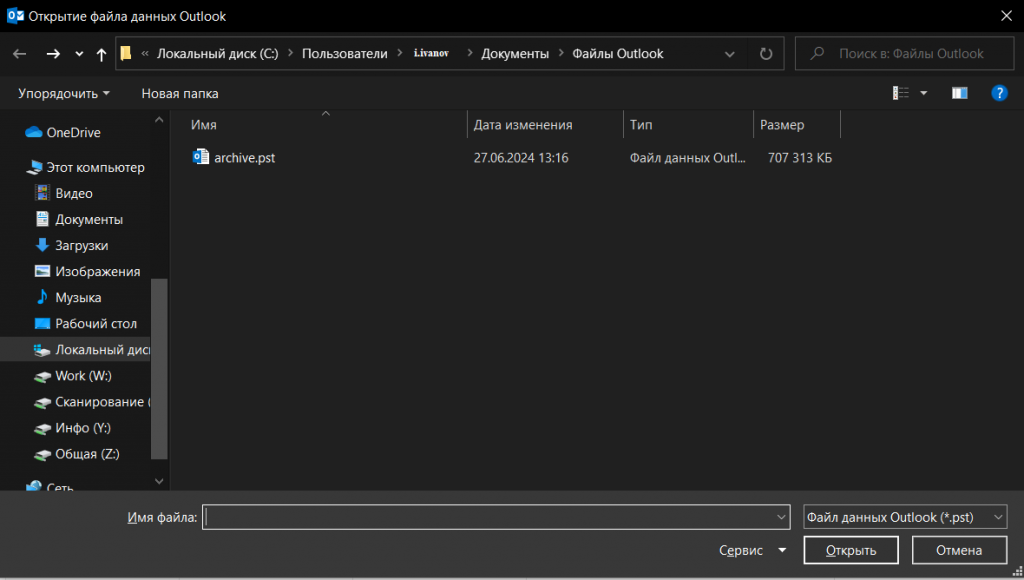Expand the view options dropdown arrow

pyautogui.click(x=924, y=93)
